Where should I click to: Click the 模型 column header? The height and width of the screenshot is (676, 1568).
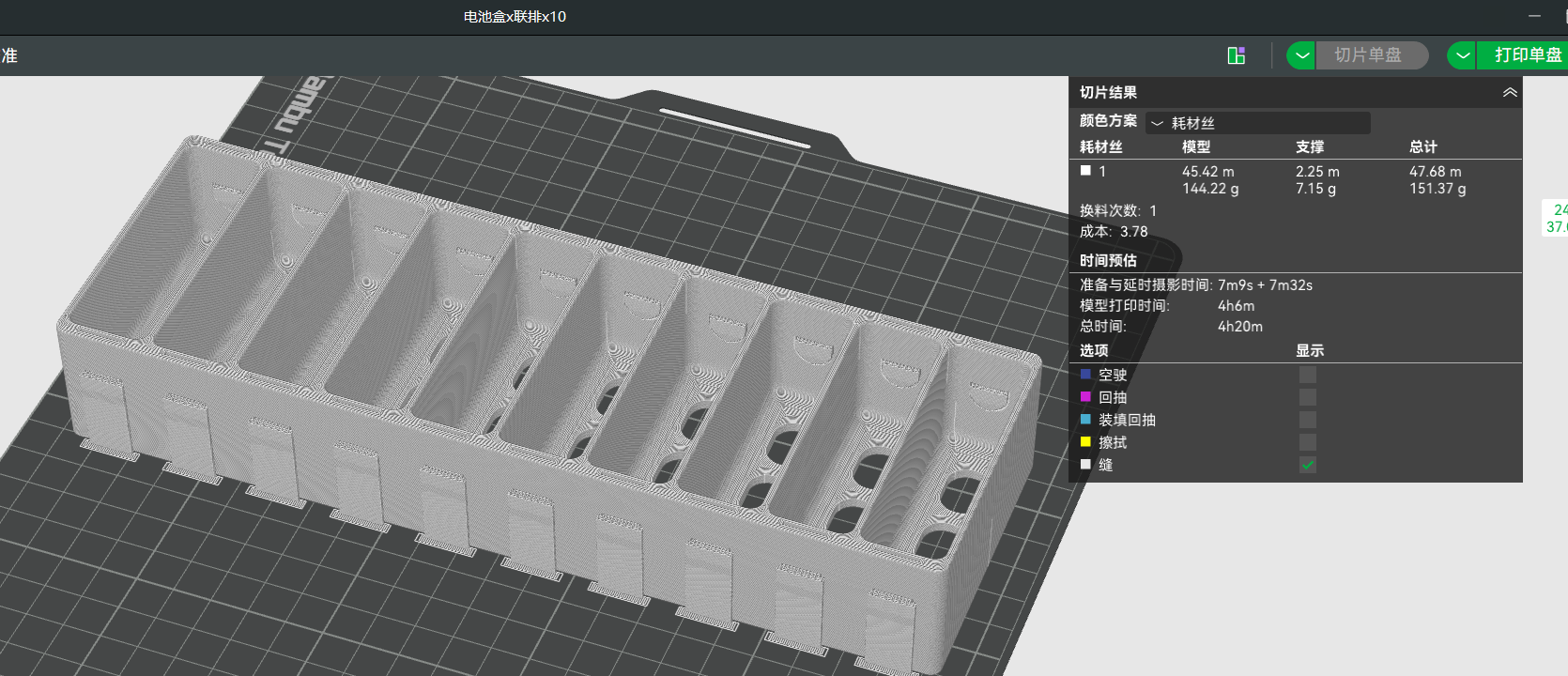click(1196, 146)
